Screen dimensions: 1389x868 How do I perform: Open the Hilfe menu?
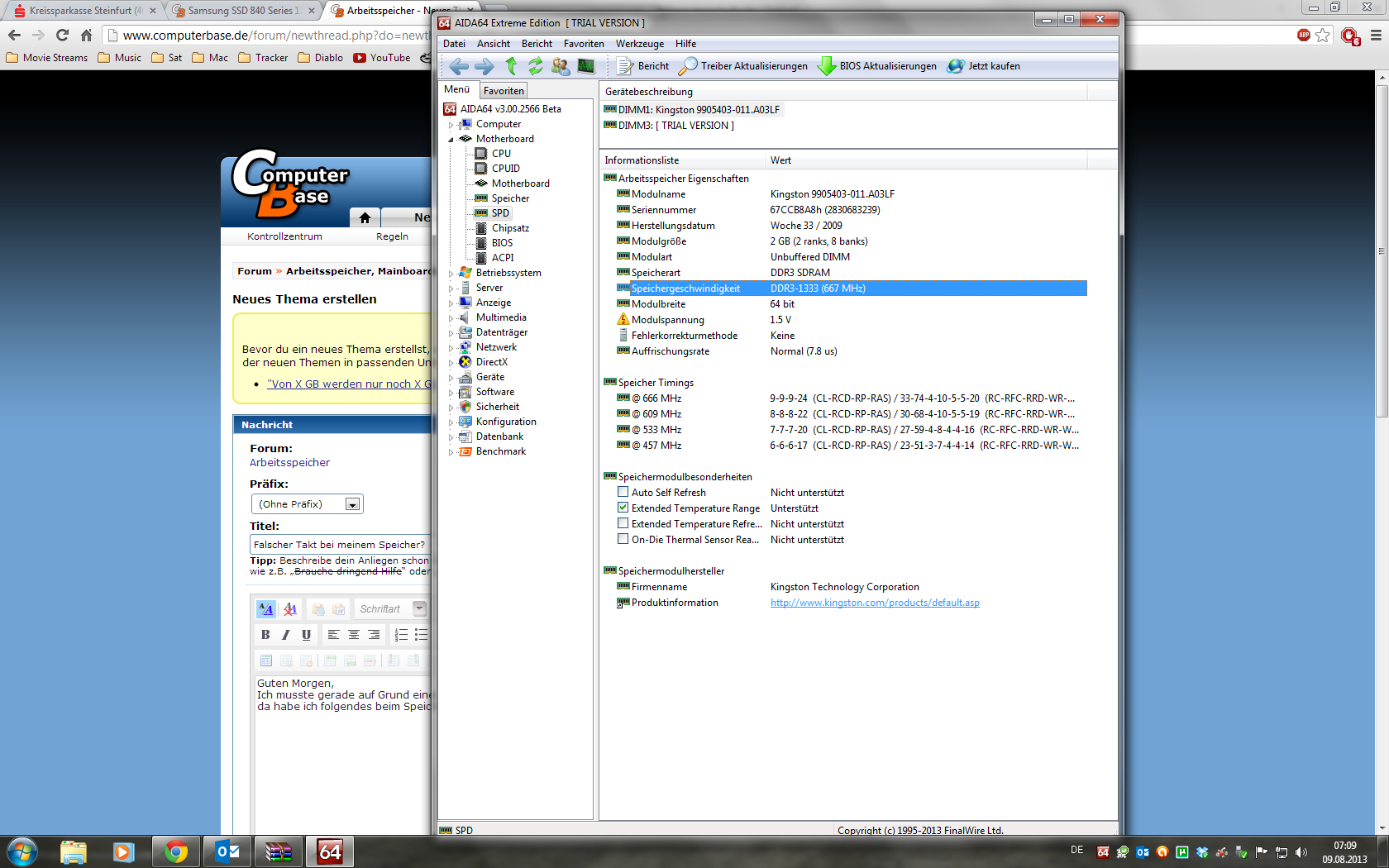click(685, 44)
